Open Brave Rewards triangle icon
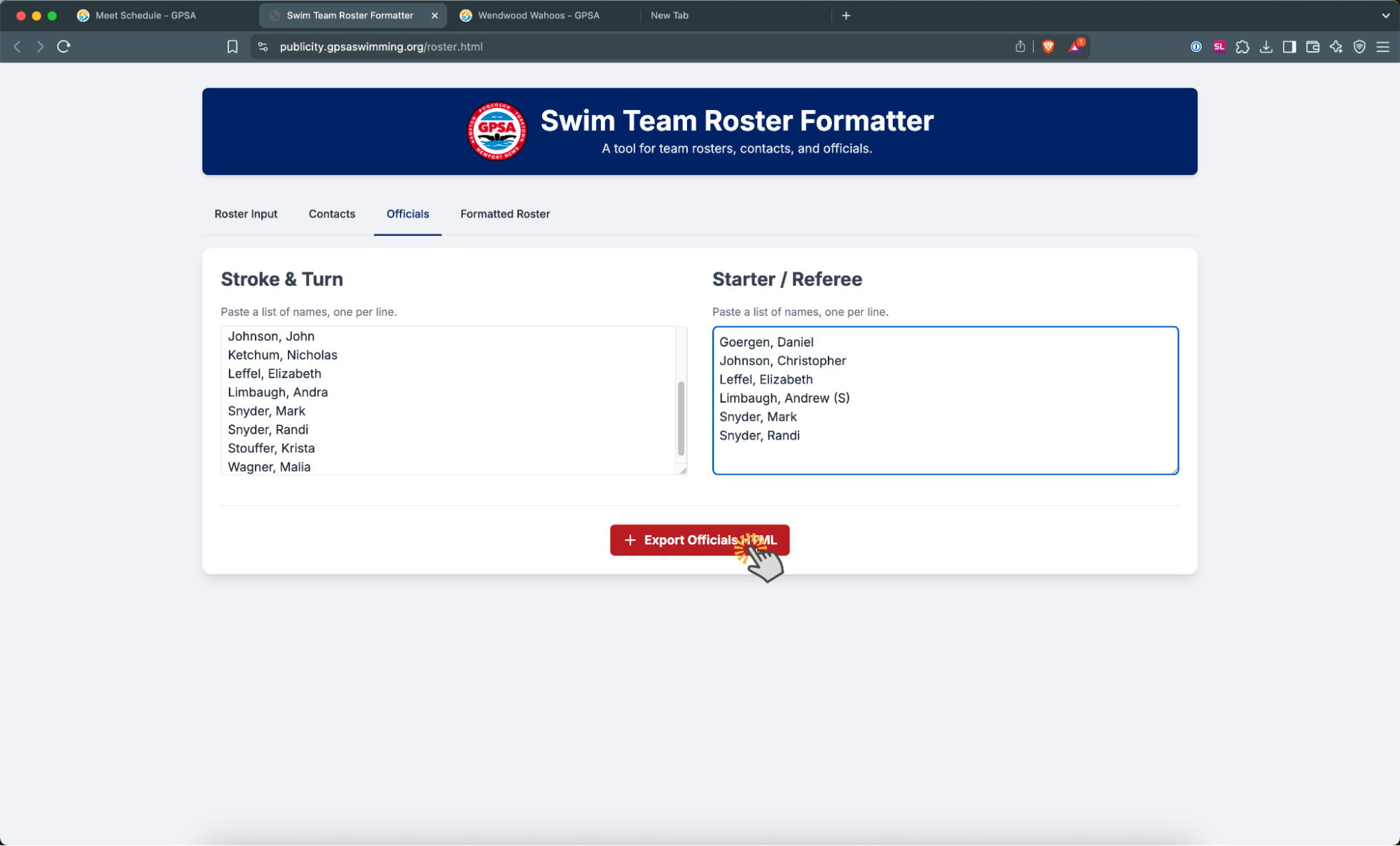The height and width of the screenshot is (846, 1400). (1075, 46)
